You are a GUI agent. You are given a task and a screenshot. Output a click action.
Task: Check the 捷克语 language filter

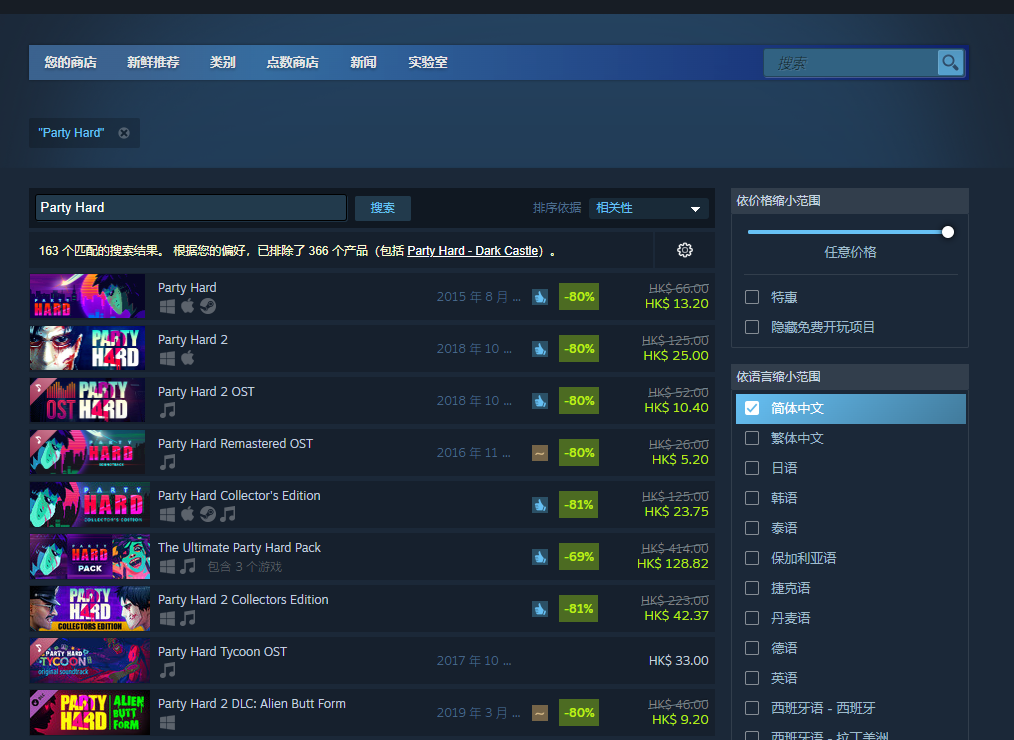tap(752, 588)
